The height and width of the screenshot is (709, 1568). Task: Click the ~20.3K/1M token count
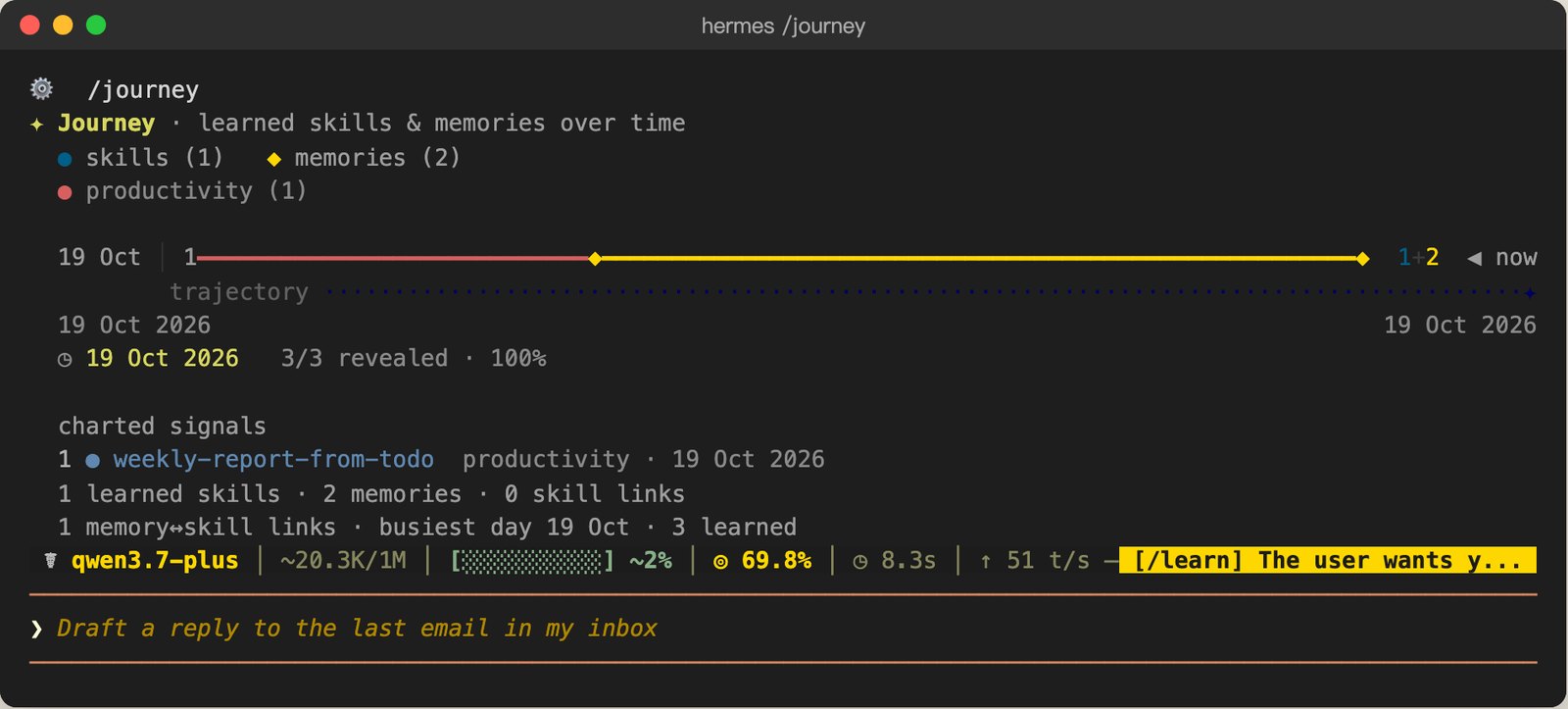(343, 561)
